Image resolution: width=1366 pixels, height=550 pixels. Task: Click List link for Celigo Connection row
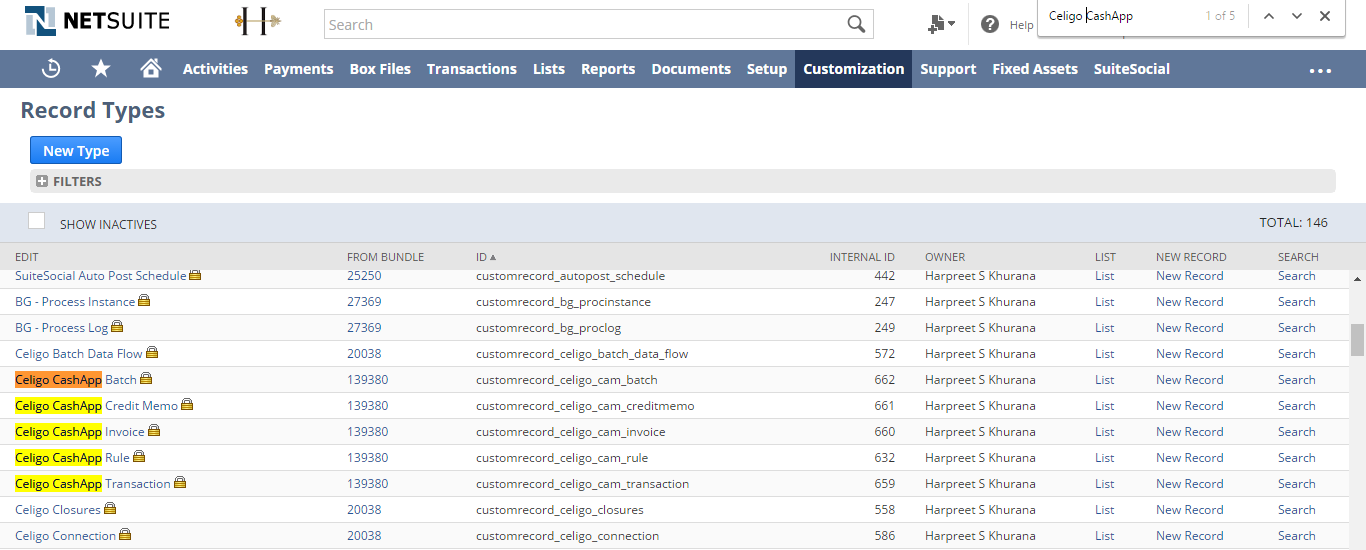click(1104, 536)
